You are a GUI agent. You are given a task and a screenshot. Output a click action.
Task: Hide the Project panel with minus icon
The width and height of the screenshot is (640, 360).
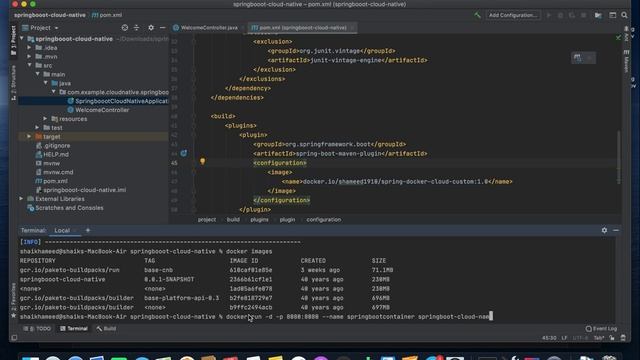point(162,28)
